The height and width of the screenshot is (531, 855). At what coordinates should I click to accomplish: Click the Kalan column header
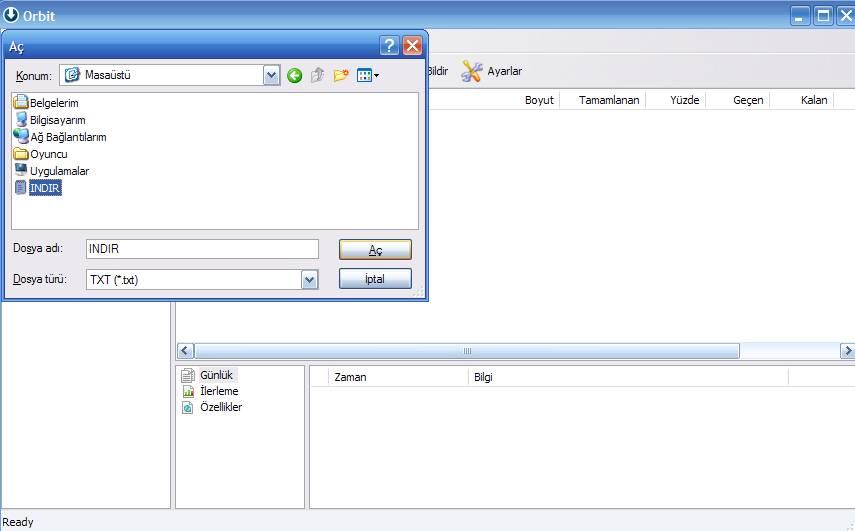pyautogui.click(x=814, y=100)
